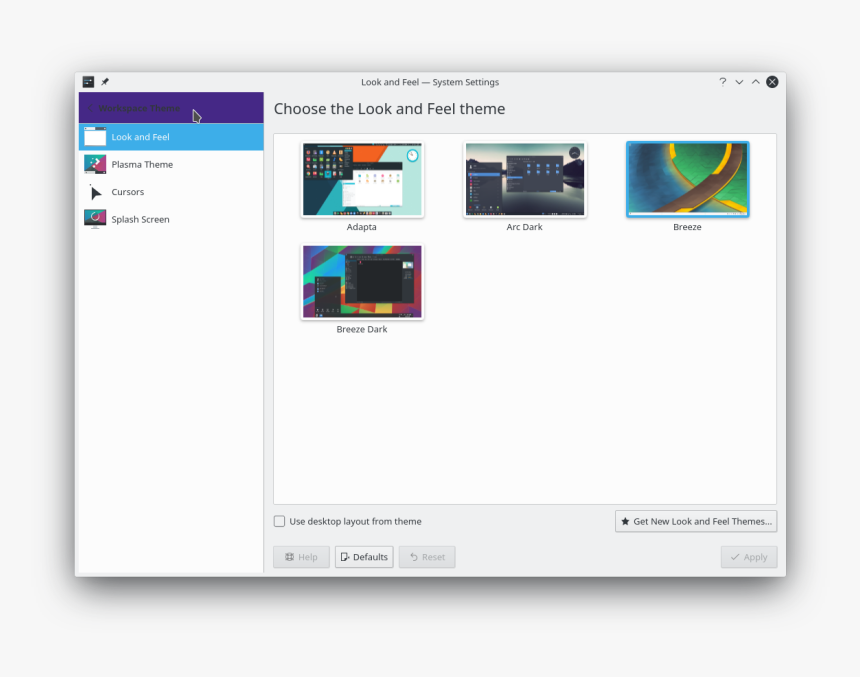860x677 pixels.
Task: Enable Use desktop layout from theme
Action: (280, 521)
